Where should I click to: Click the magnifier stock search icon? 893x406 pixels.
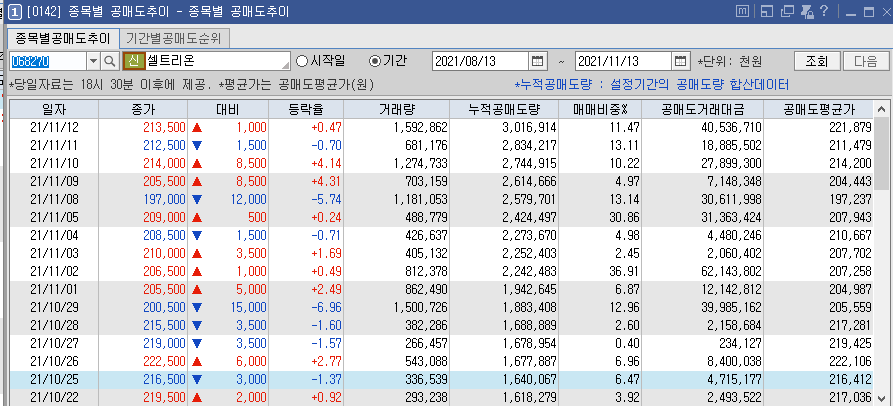[110, 61]
